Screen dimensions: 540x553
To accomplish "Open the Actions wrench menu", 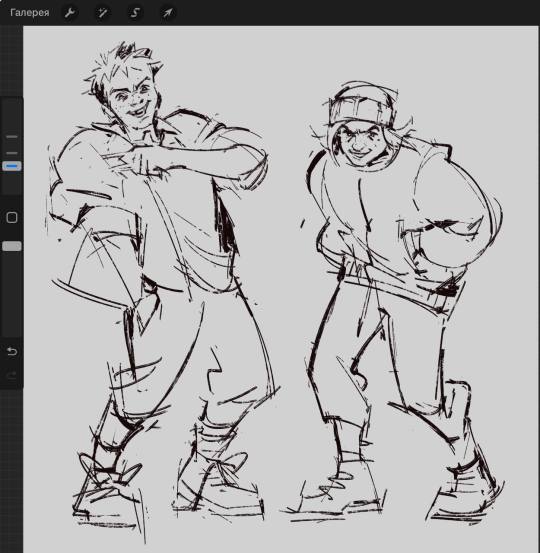I will tap(69, 13).
